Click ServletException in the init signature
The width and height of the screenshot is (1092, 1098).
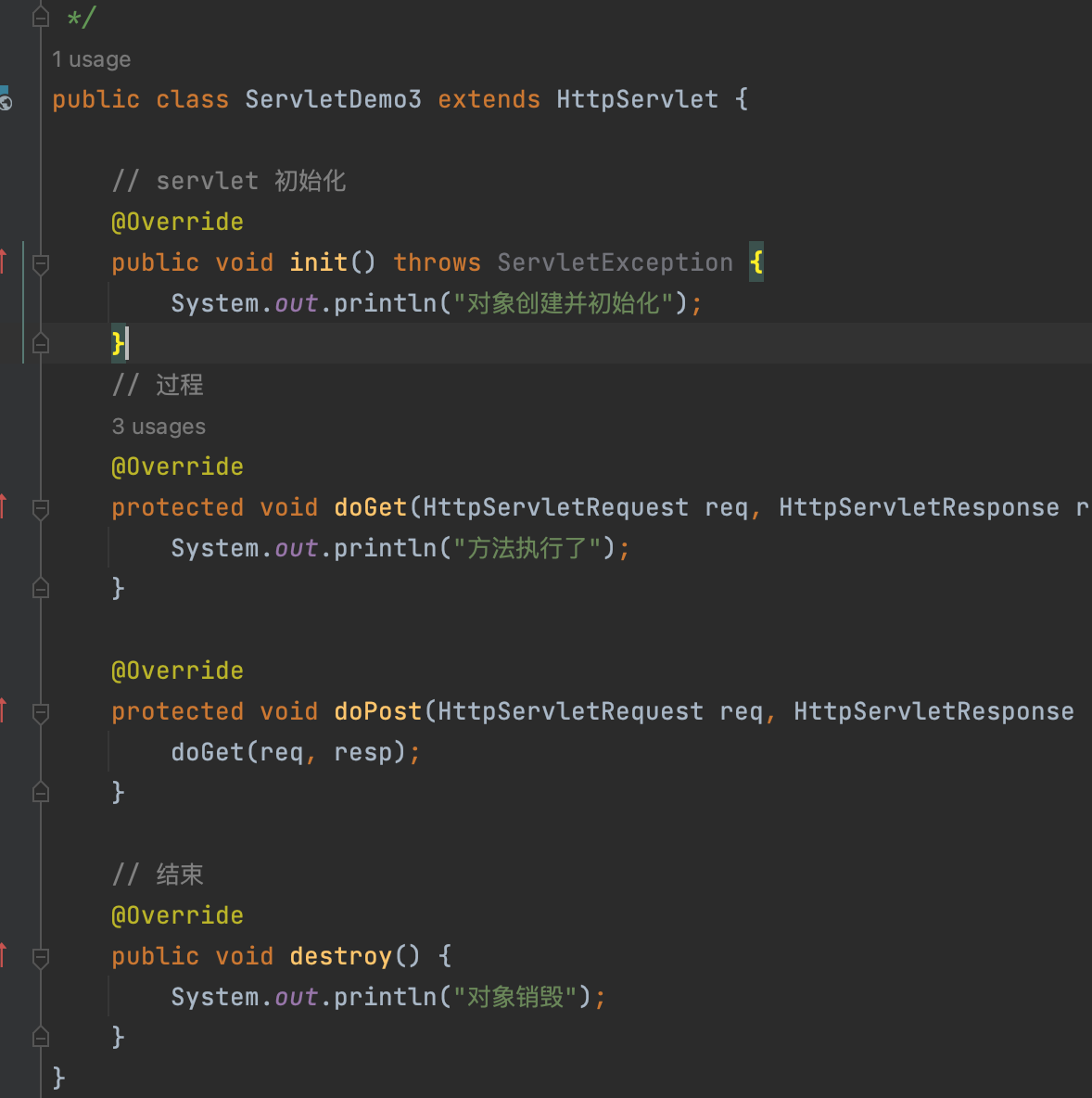coord(616,262)
